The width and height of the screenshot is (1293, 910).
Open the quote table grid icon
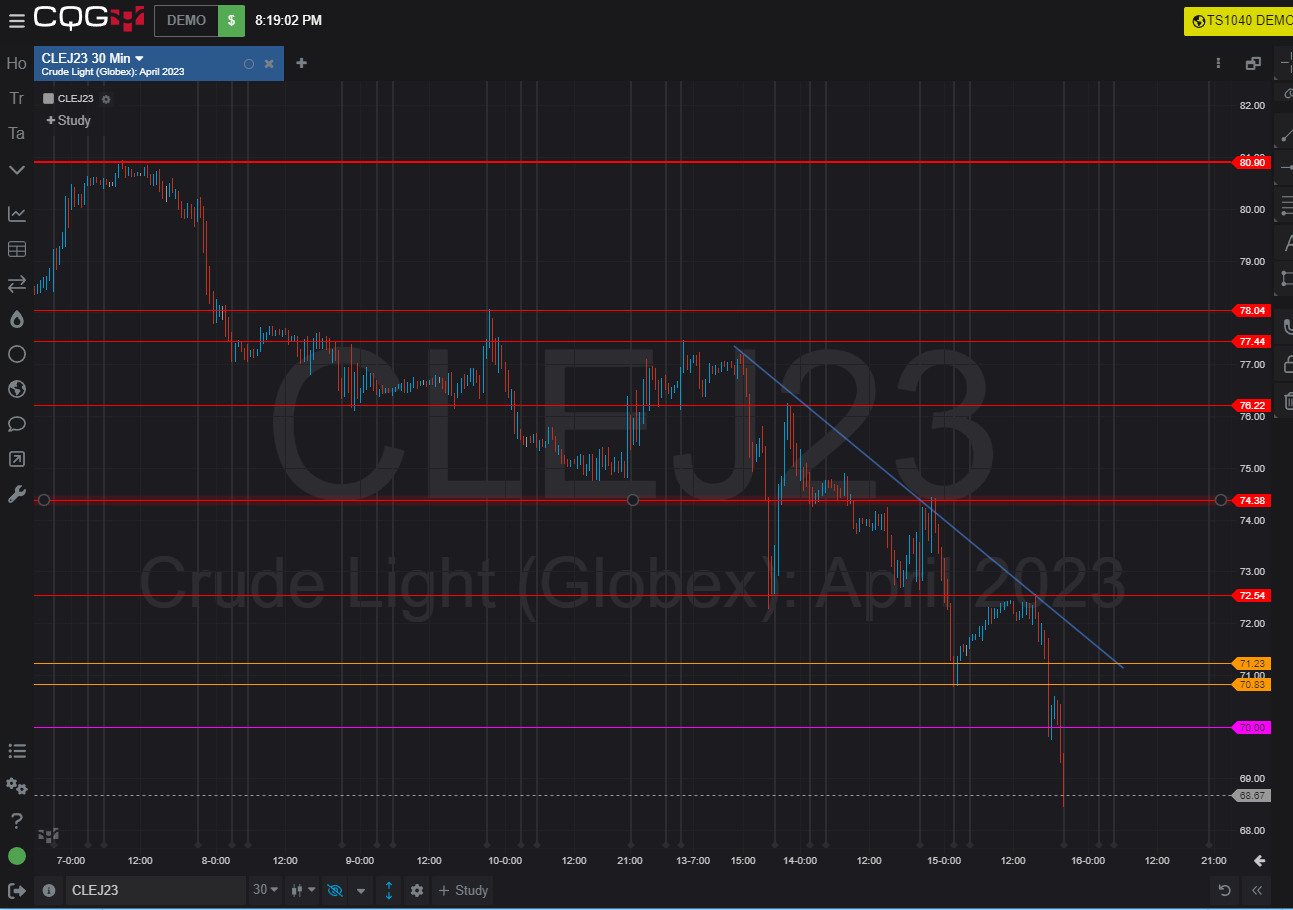(16, 249)
